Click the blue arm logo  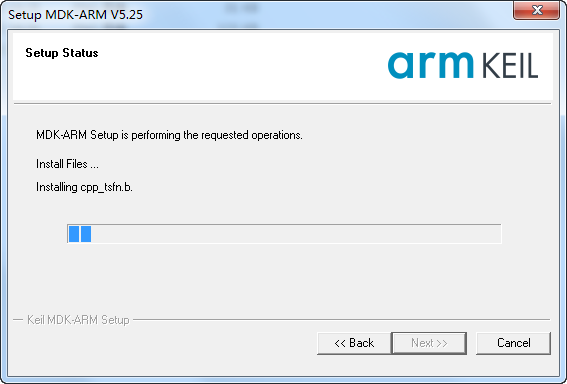(430, 65)
